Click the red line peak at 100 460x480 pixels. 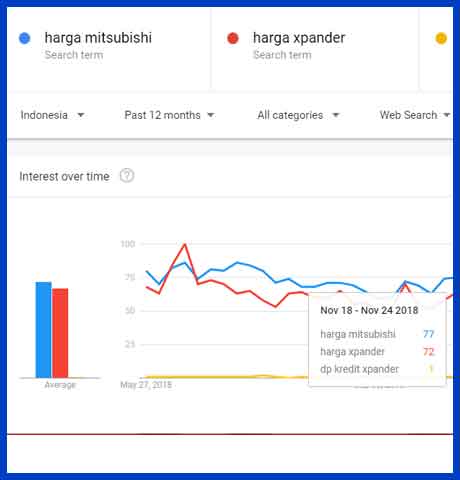185,245
